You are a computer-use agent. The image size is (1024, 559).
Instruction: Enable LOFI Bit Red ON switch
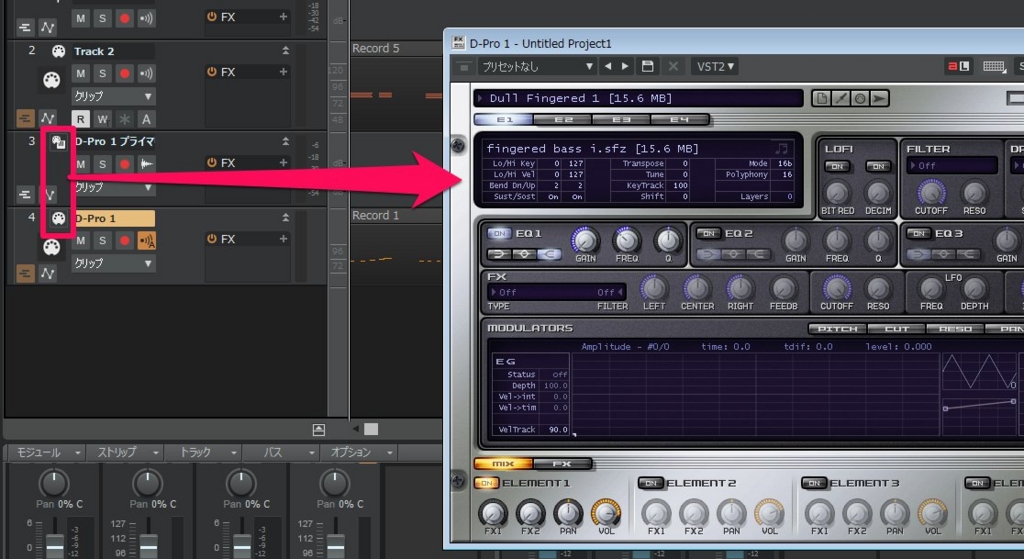[x=837, y=167]
